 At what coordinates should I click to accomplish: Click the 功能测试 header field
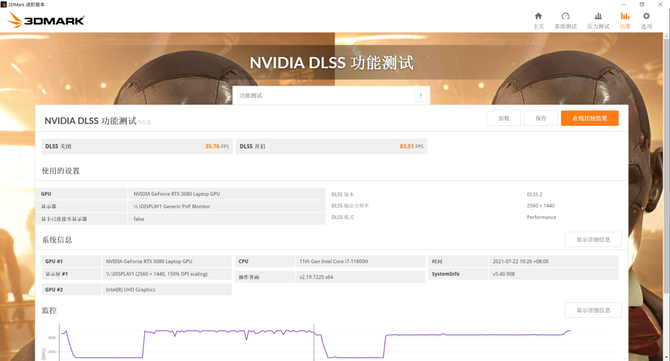coord(331,96)
